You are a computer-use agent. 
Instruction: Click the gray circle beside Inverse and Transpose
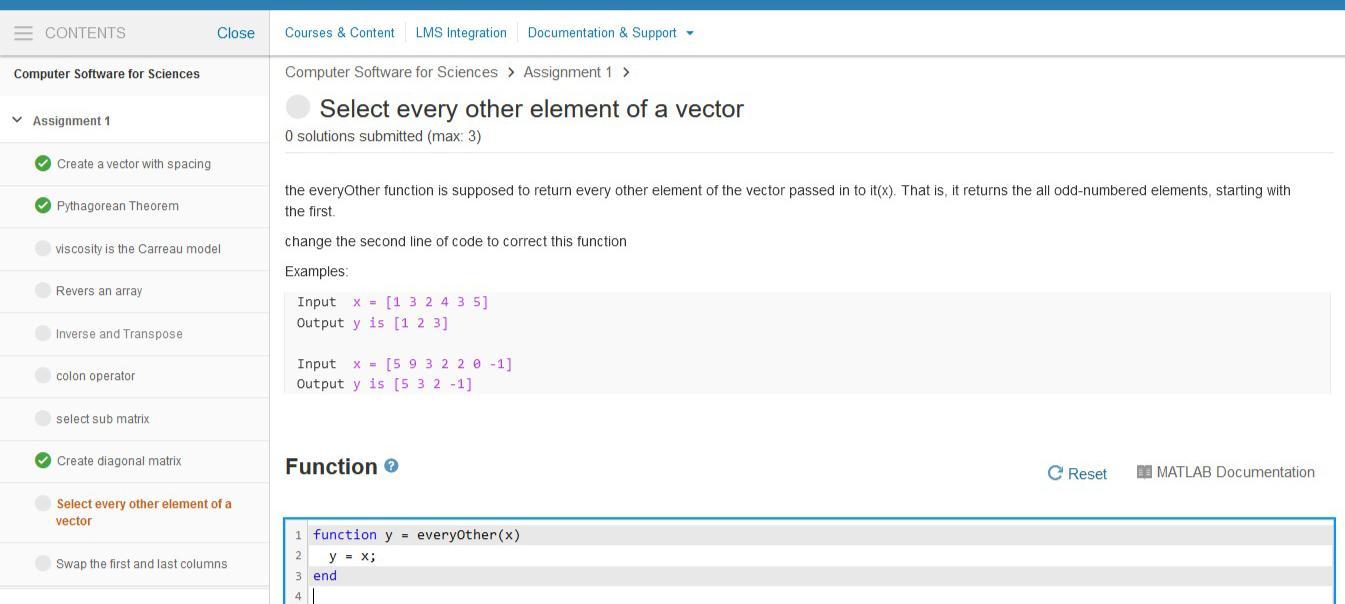43,333
